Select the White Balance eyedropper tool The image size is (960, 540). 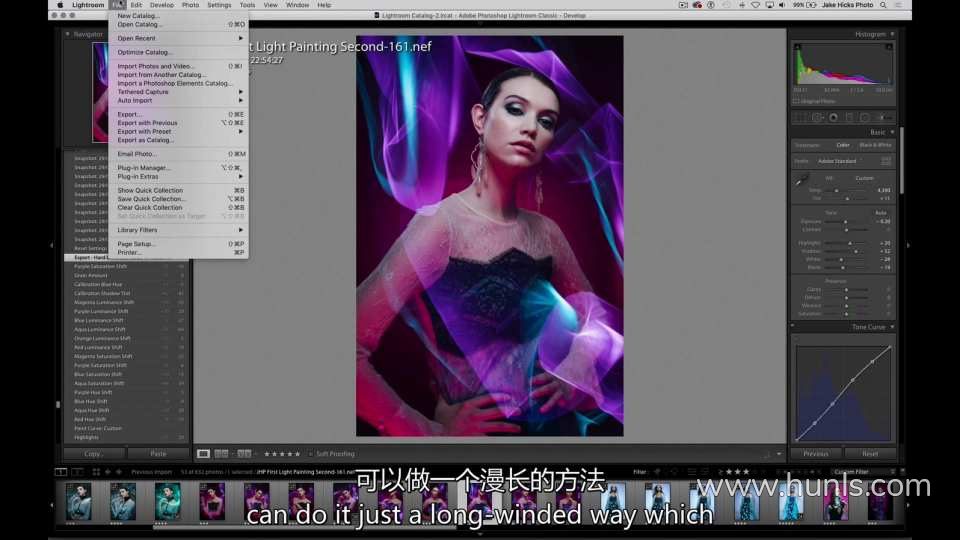[x=800, y=181]
